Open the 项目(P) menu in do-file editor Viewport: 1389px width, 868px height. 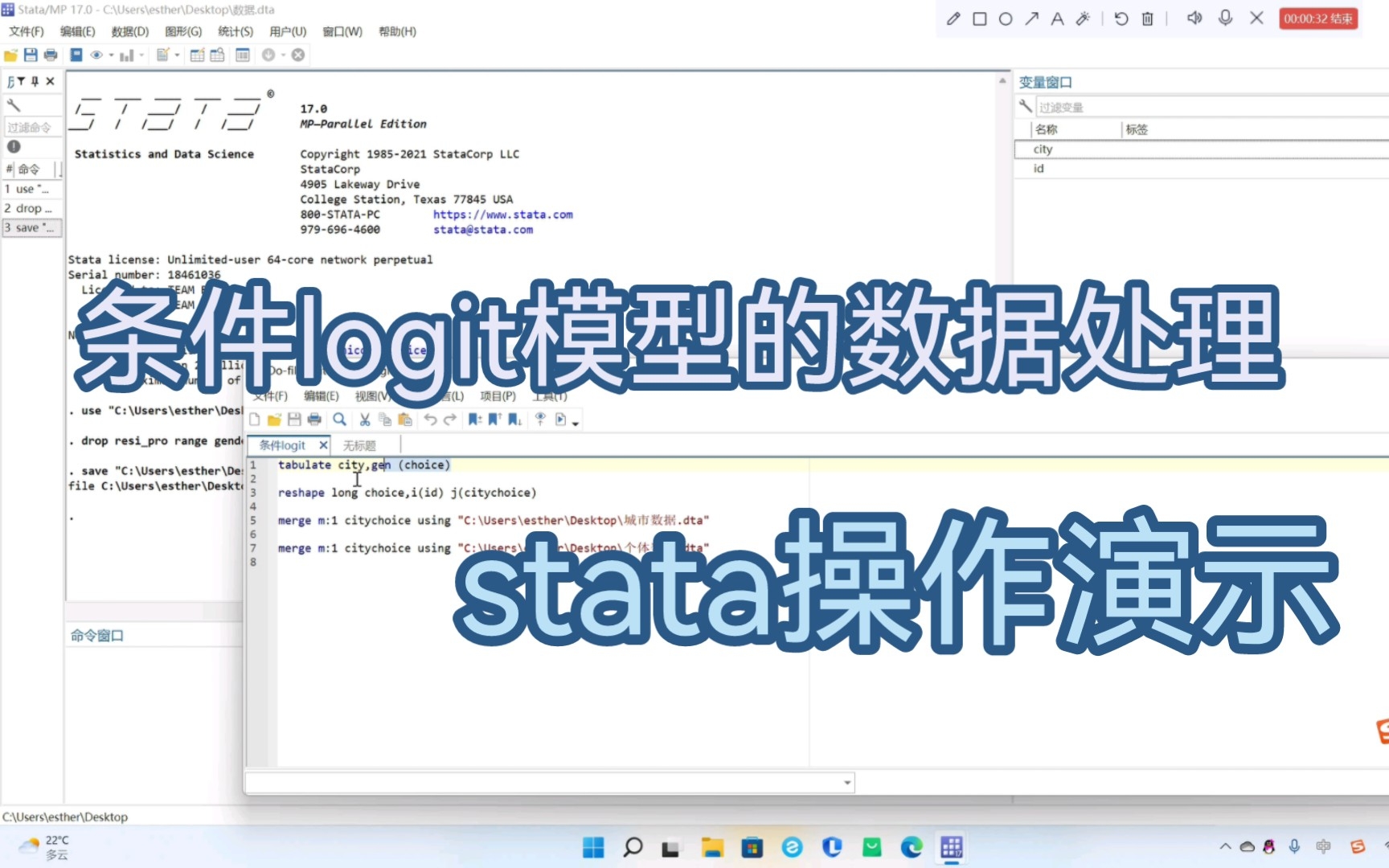point(498,396)
